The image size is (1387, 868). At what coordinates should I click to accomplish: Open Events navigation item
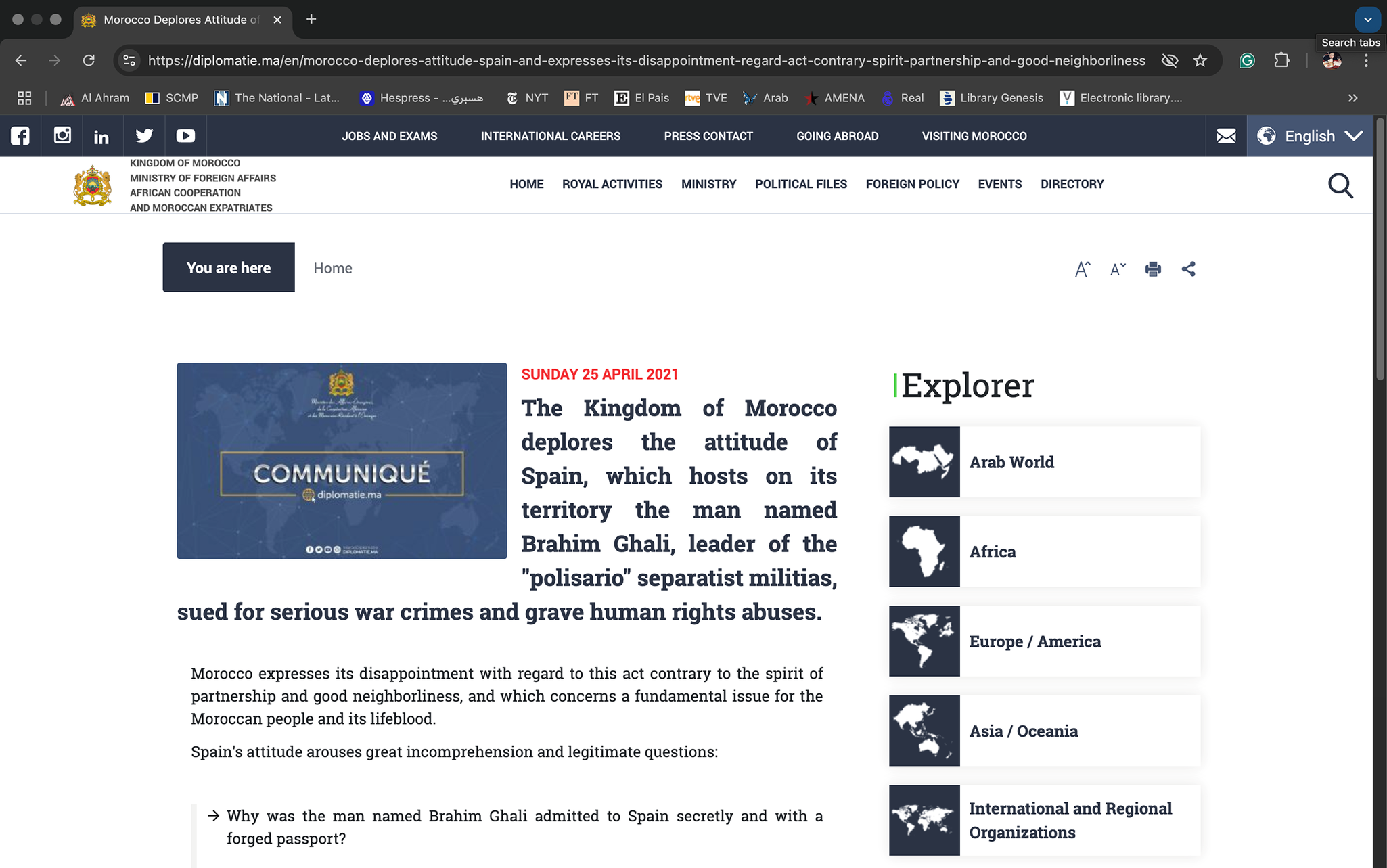coord(1000,184)
